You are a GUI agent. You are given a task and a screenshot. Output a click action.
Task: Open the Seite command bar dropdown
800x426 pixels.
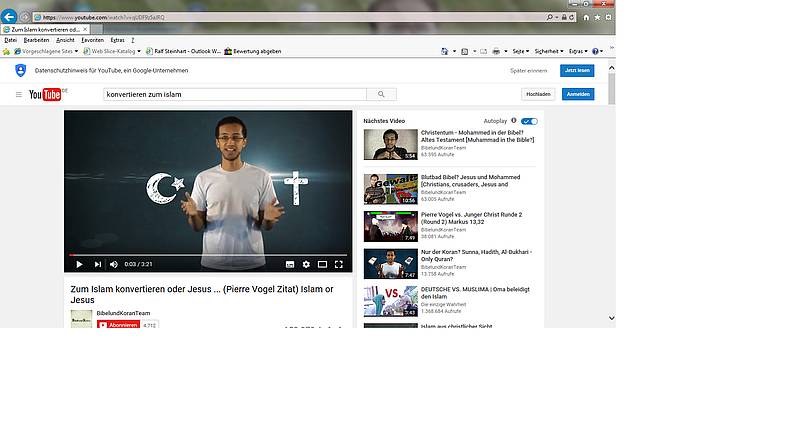[520, 51]
